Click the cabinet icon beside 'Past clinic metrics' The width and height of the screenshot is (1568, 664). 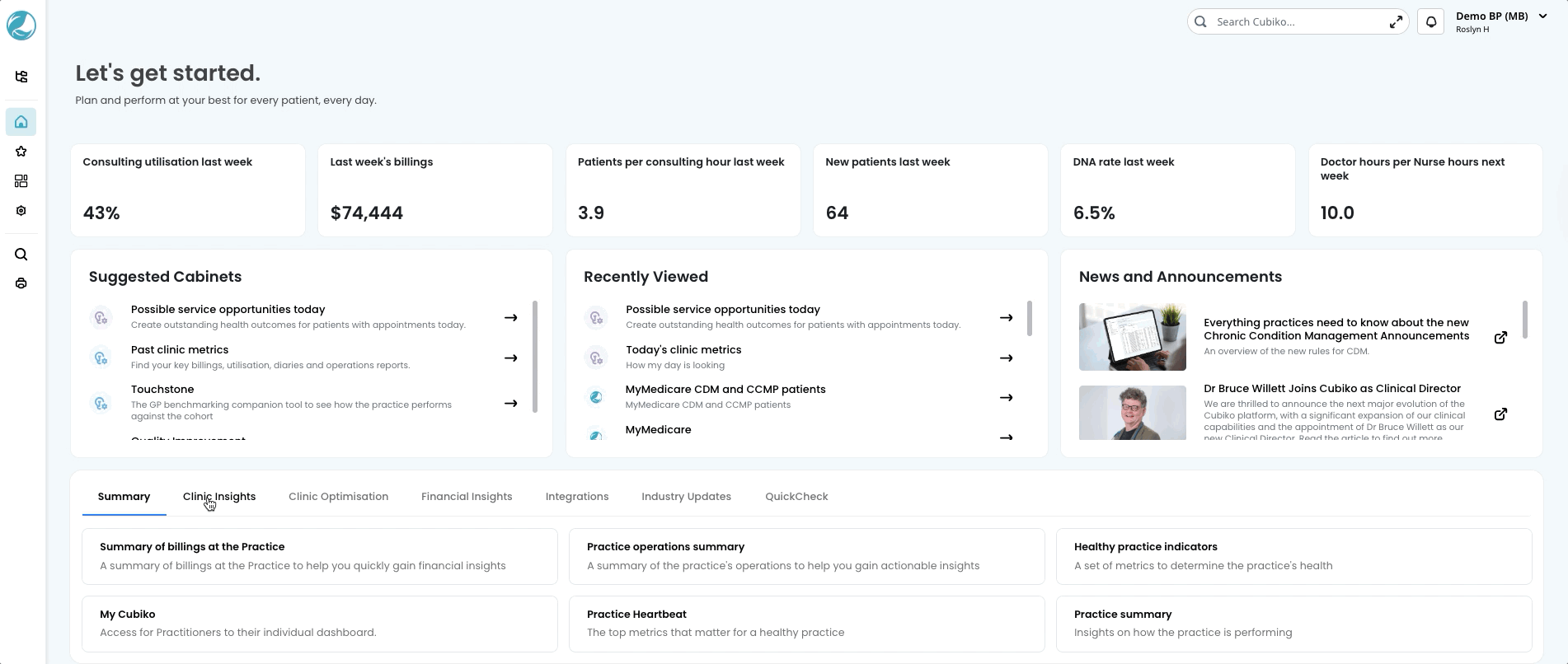101,358
